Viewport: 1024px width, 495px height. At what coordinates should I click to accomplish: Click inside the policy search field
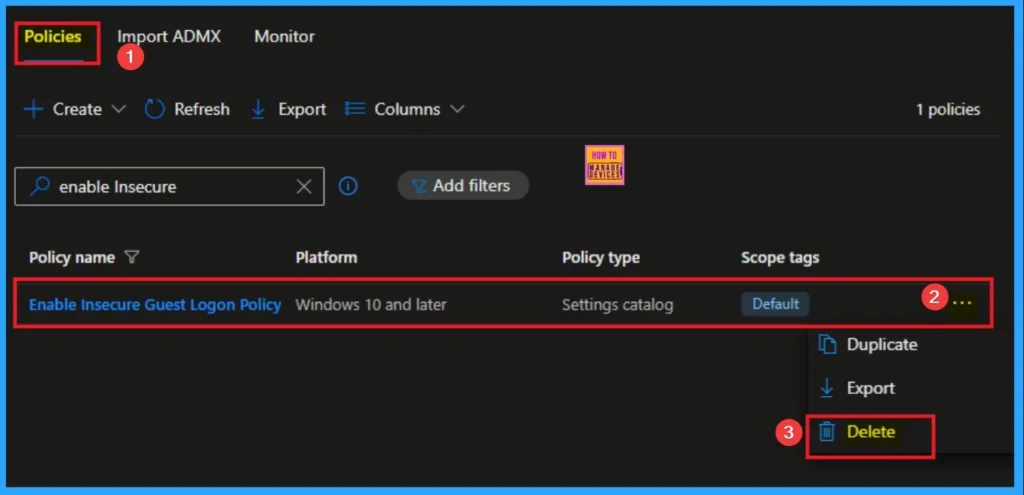[x=170, y=186]
